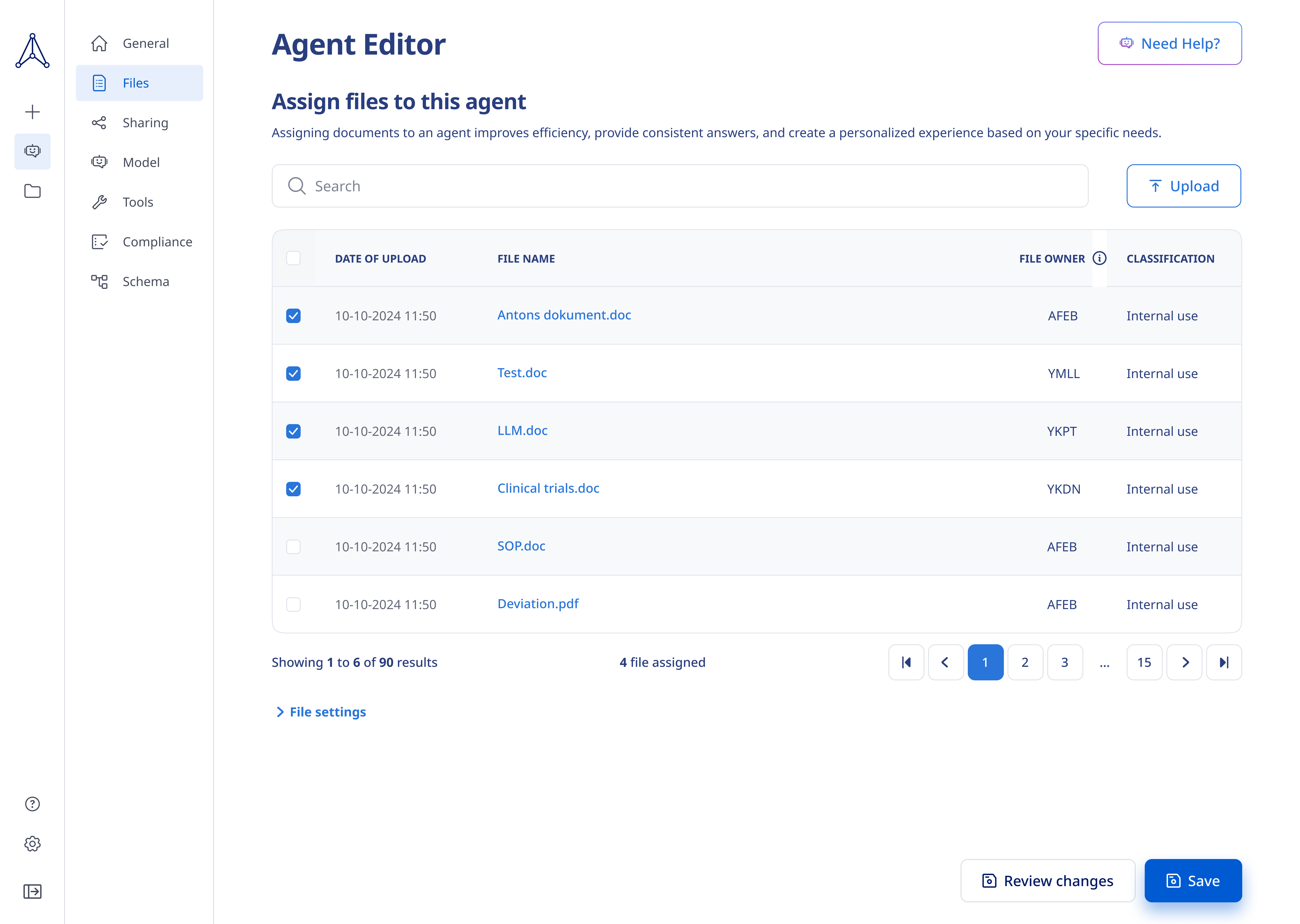Click the logout/collapse panel icon
This screenshot has width=1300, height=924.
[x=32, y=891]
